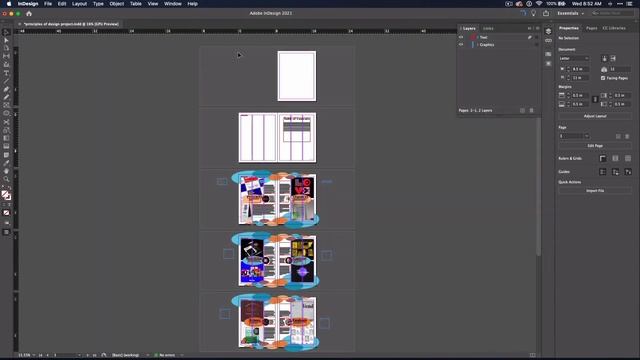Toggle Show Rulers in Rulers & Grids

[603, 158]
